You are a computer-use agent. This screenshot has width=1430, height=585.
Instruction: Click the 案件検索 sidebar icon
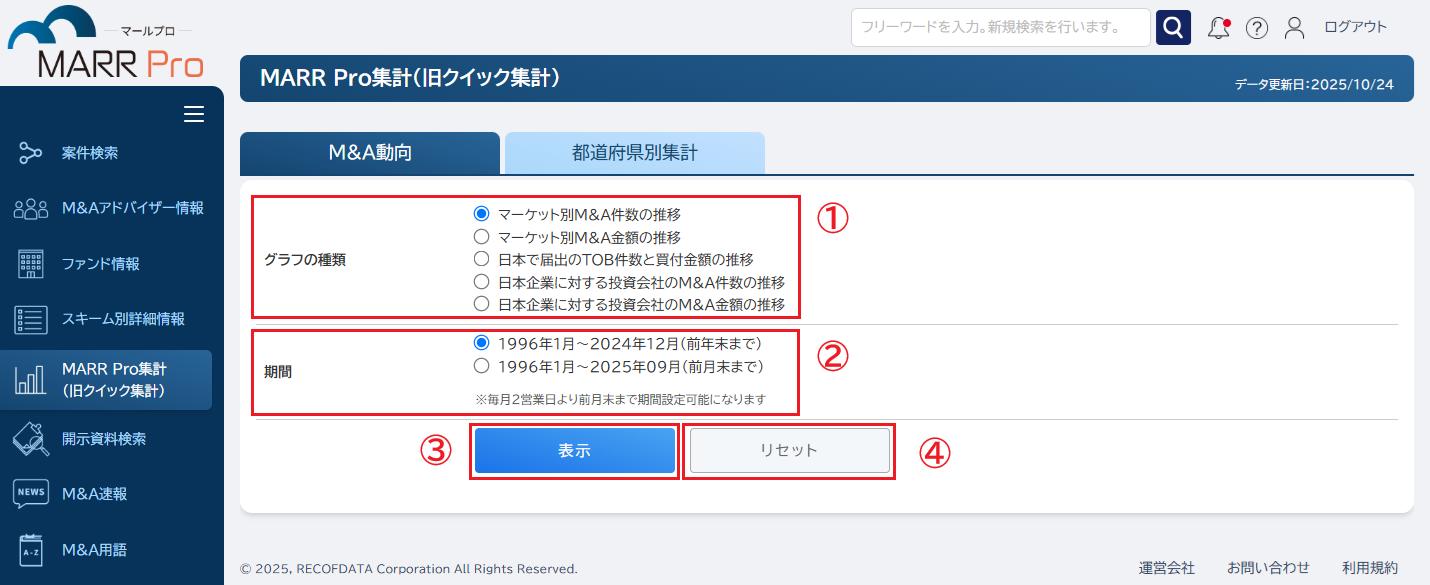31,153
